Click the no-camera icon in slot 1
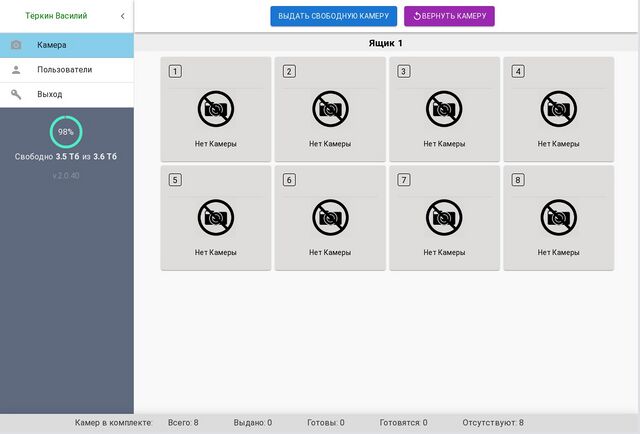 tap(215, 109)
